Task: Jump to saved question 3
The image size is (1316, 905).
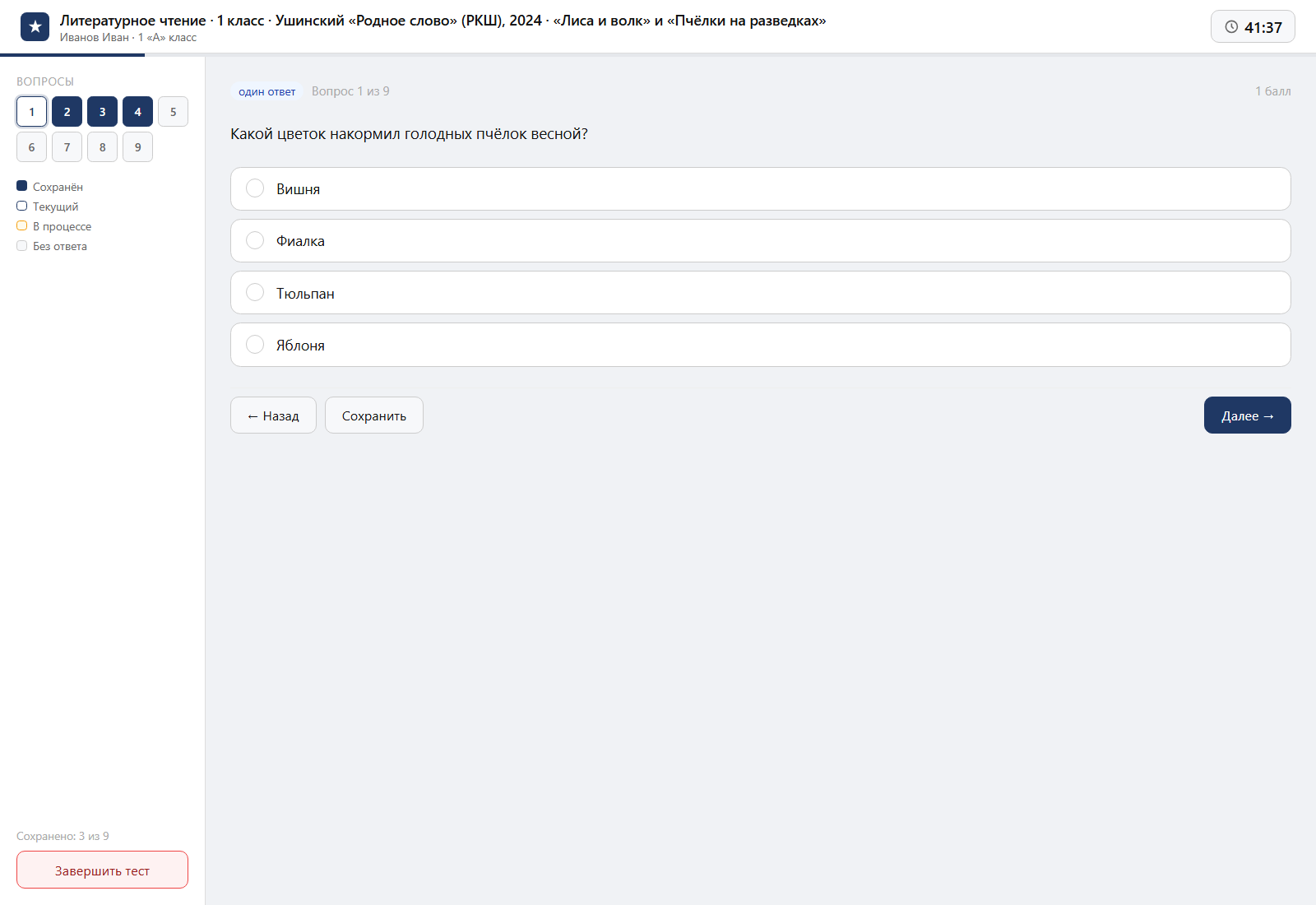Action: click(x=102, y=112)
